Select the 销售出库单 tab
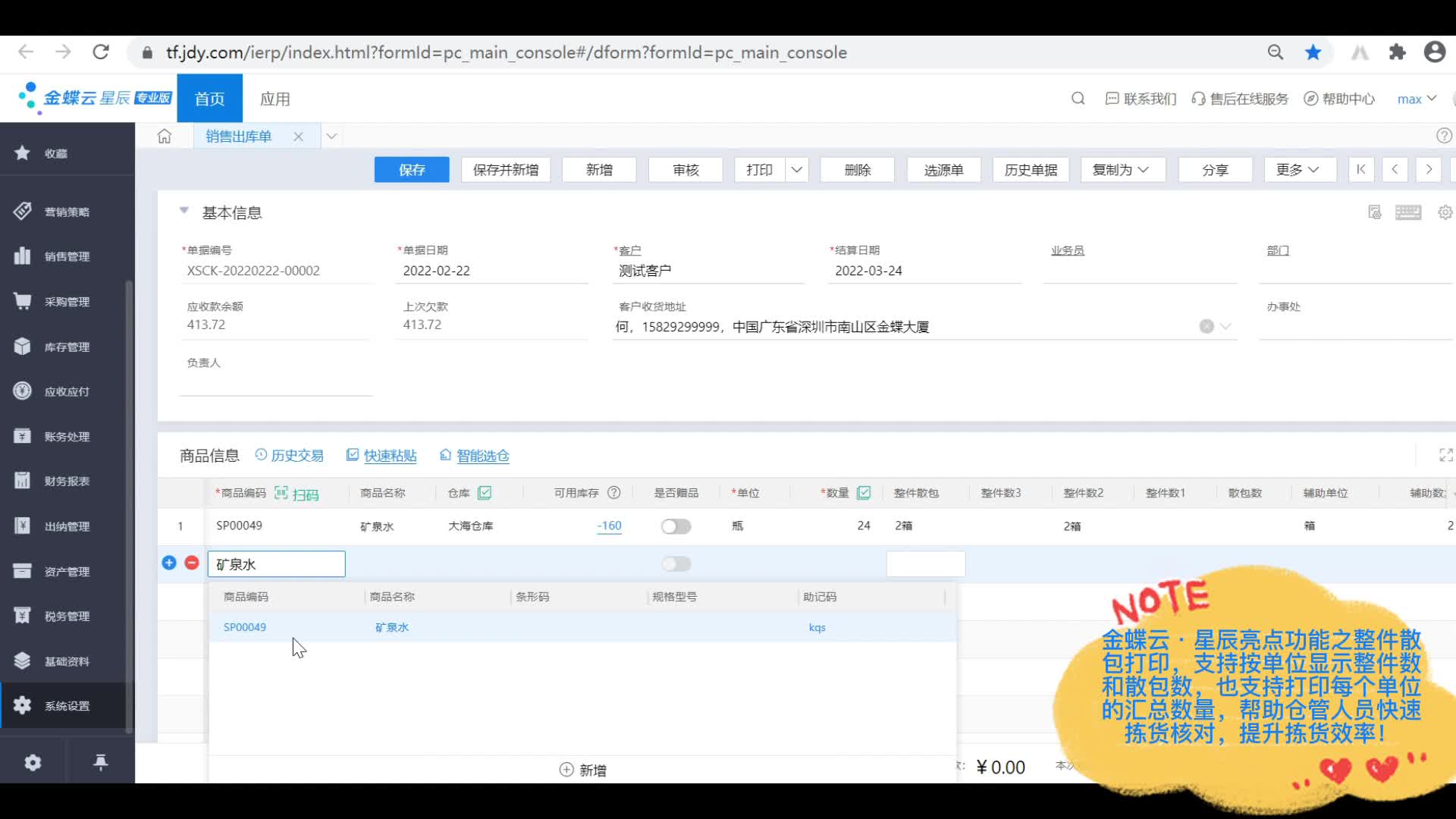Image resolution: width=1456 pixels, height=819 pixels. click(238, 136)
